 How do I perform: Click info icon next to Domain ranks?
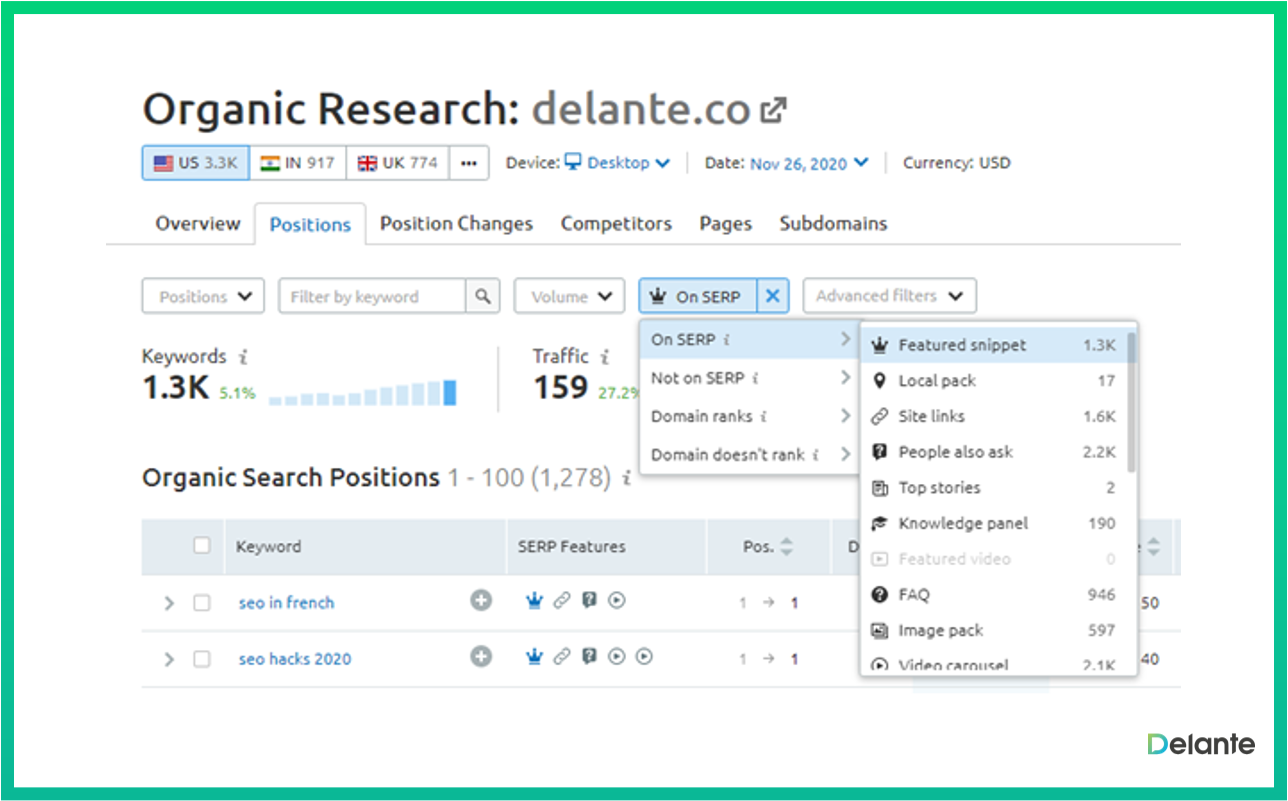(x=763, y=416)
